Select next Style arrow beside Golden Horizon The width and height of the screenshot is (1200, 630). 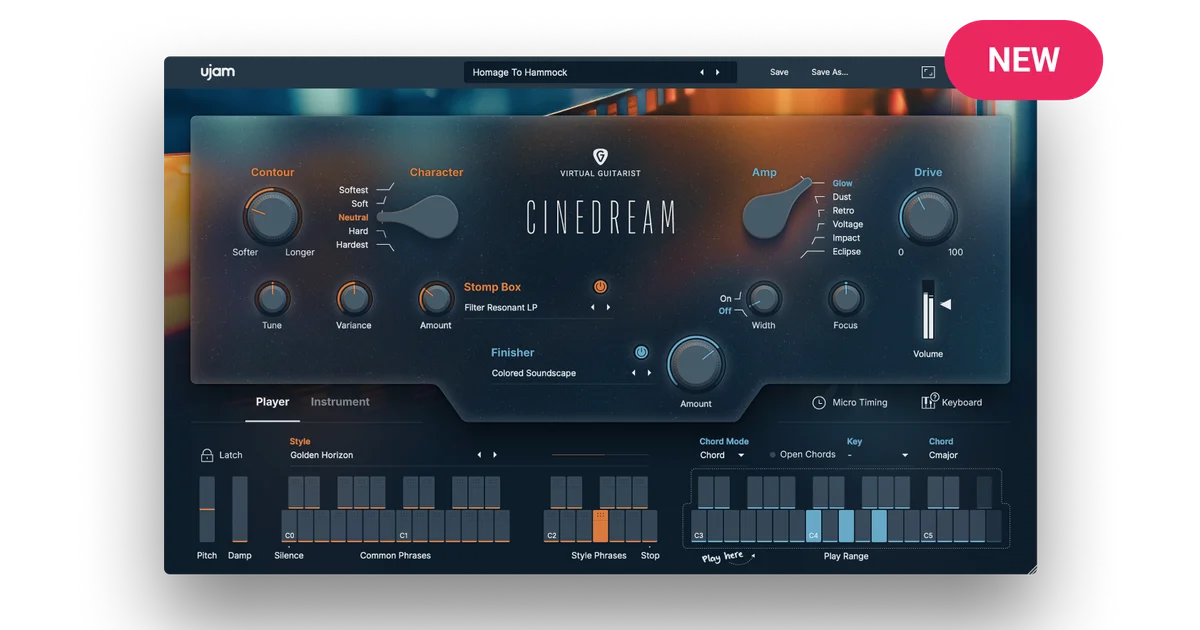(x=494, y=455)
